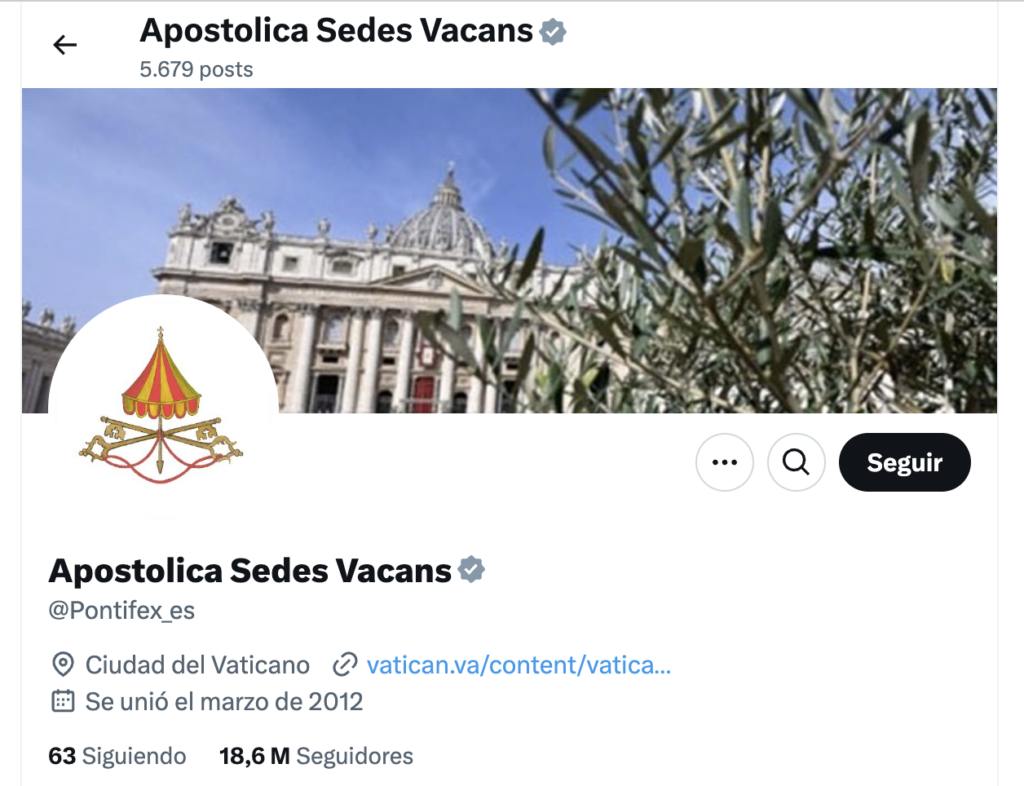
Task: Click the location pin icon
Action: (x=63, y=664)
